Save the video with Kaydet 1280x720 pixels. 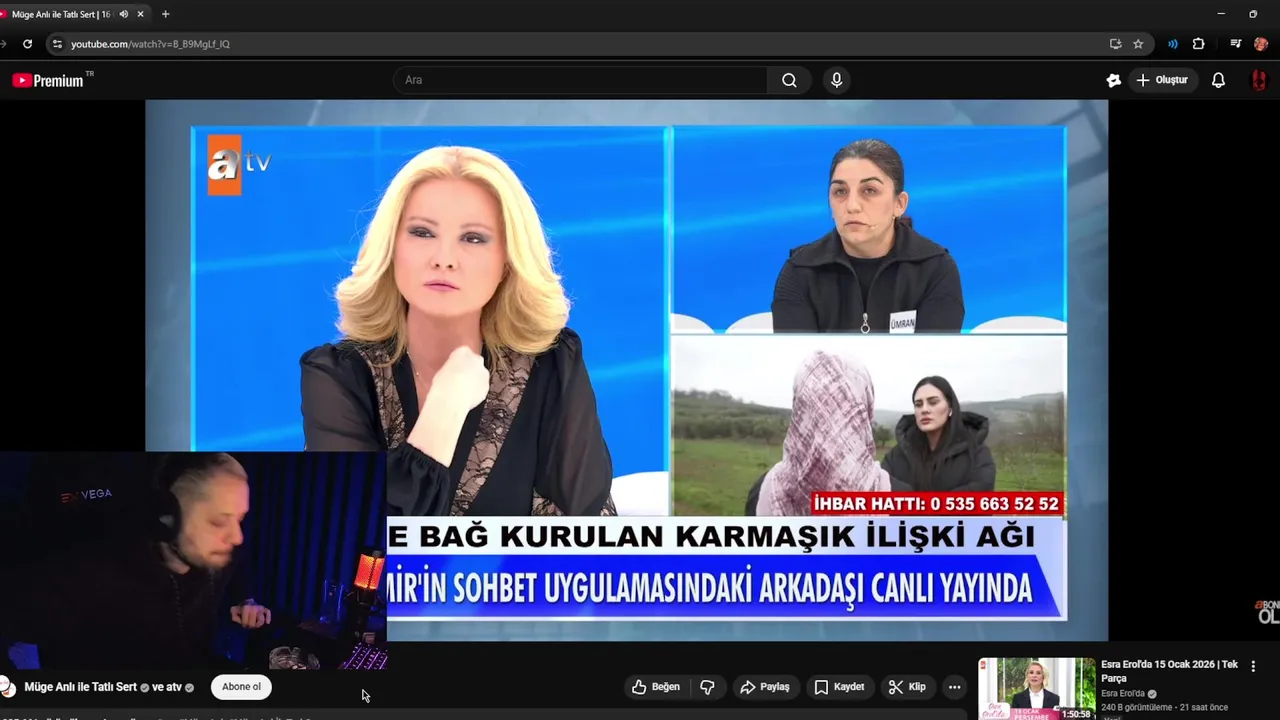pos(839,687)
